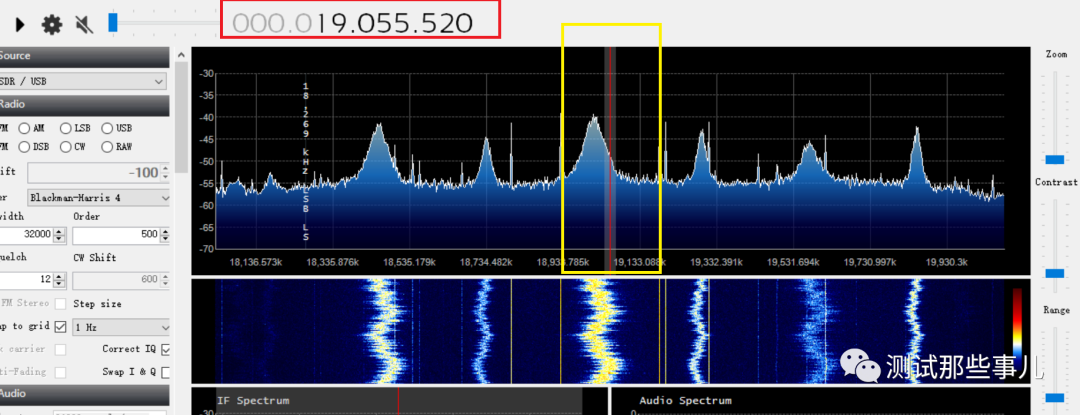Collapse the Audio panel header

click(84, 394)
